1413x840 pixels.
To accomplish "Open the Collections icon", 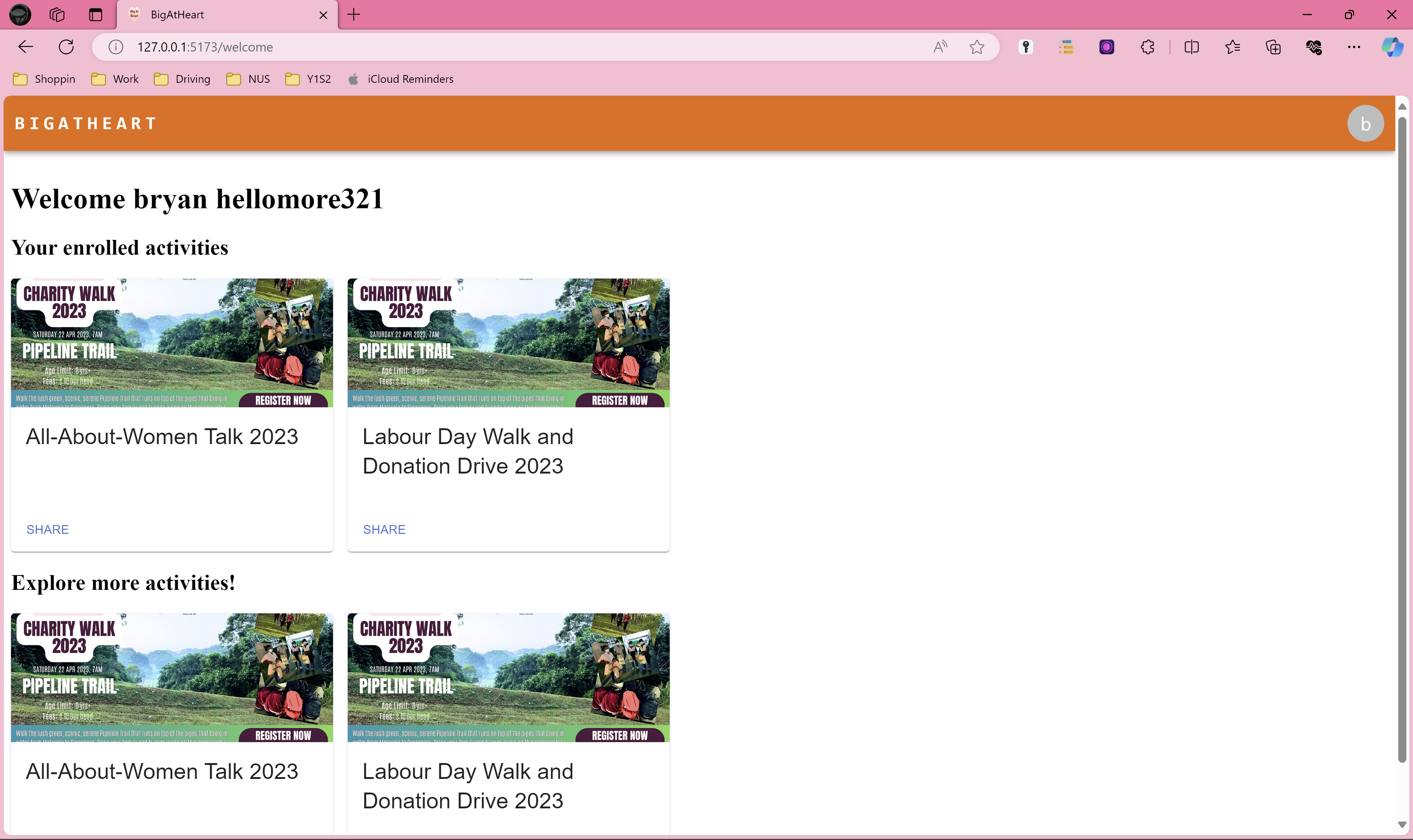I will 1272,47.
